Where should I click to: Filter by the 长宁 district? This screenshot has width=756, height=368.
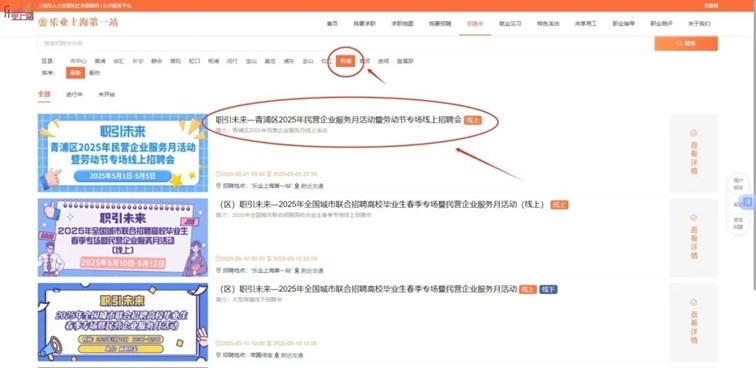click(138, 61)
